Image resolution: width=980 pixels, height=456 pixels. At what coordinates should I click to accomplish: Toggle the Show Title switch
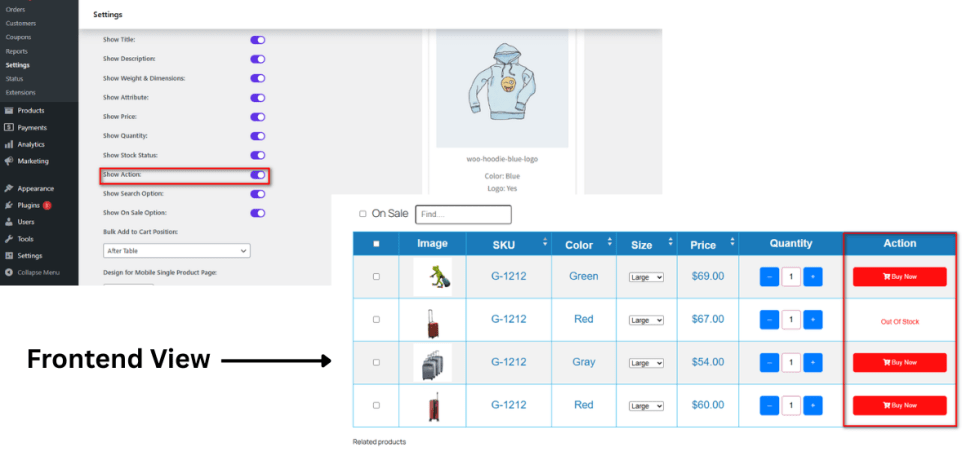258,39
